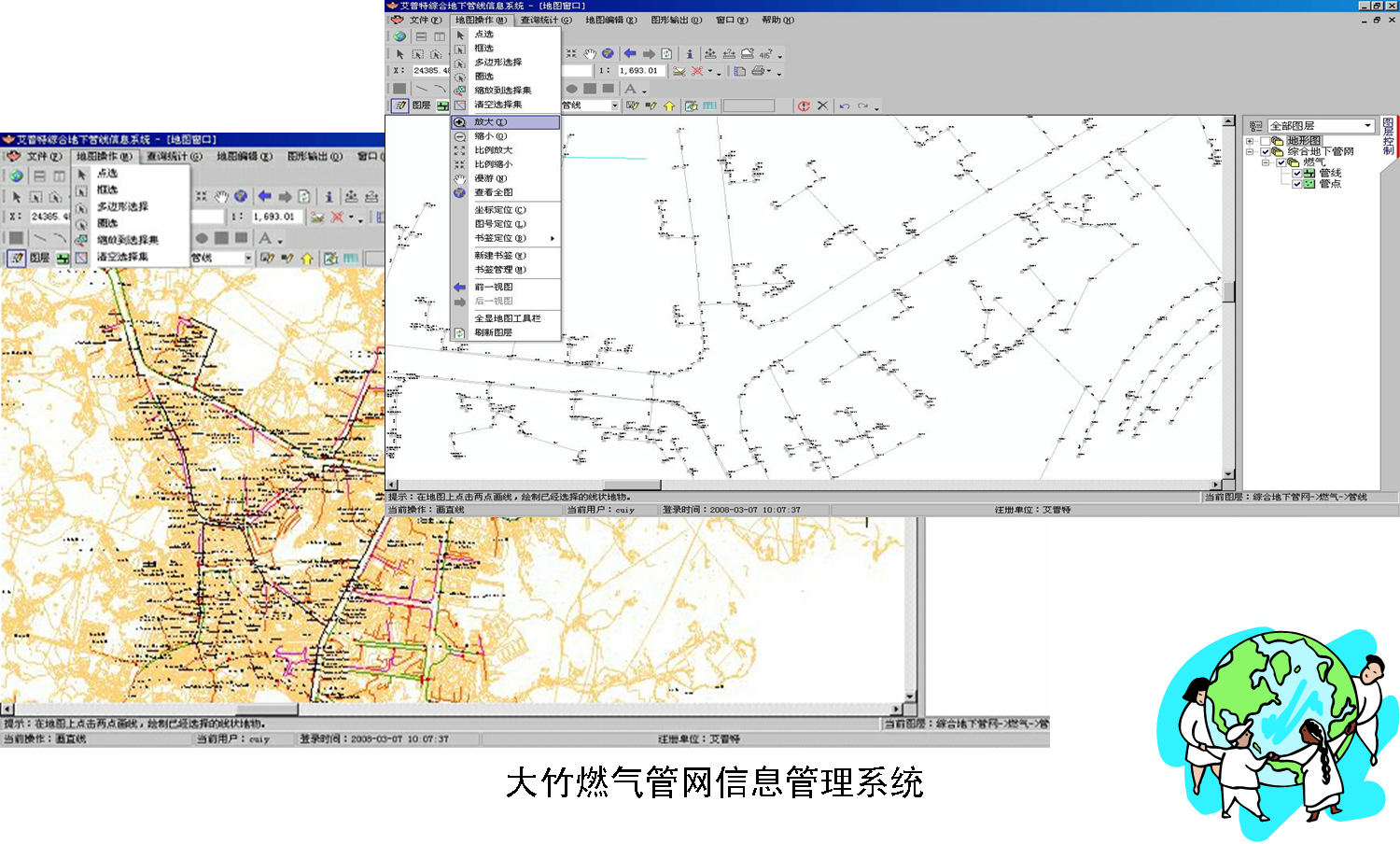This screenshot has width=1400, height=844.
Task: Click the black X delete icon
Action: click(x=822, y=105)
